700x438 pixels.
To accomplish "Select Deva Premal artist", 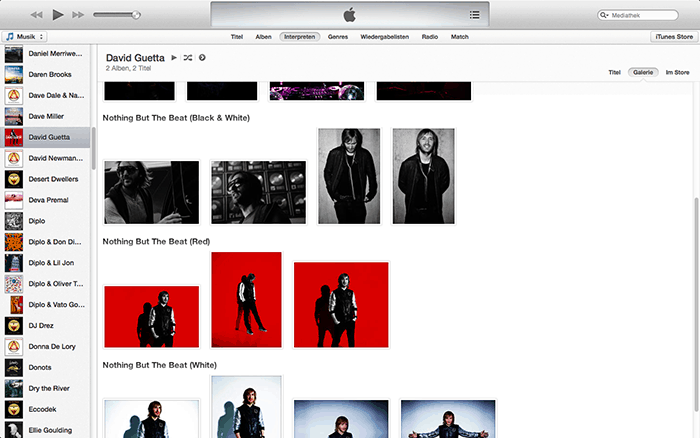I will [45, 200].
